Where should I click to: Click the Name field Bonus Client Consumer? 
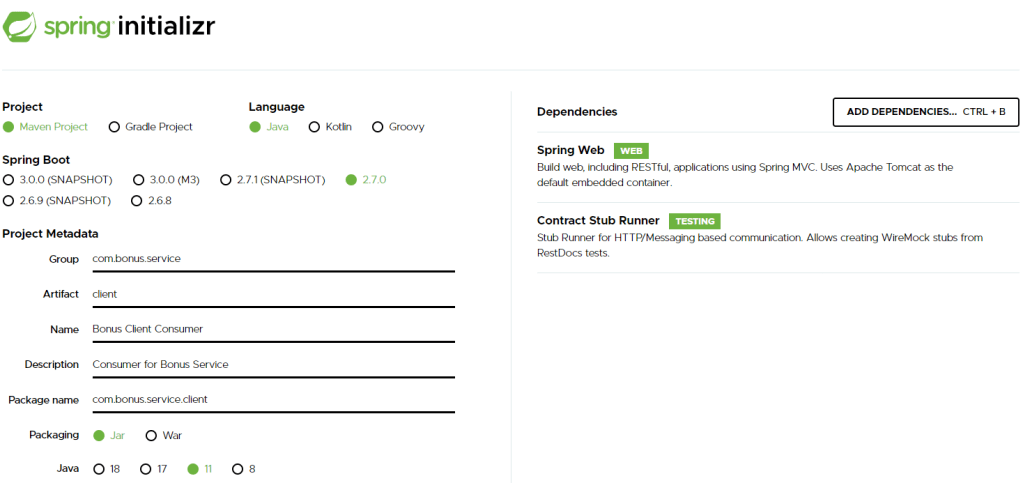pyautogui.click(x=272, y=329)
